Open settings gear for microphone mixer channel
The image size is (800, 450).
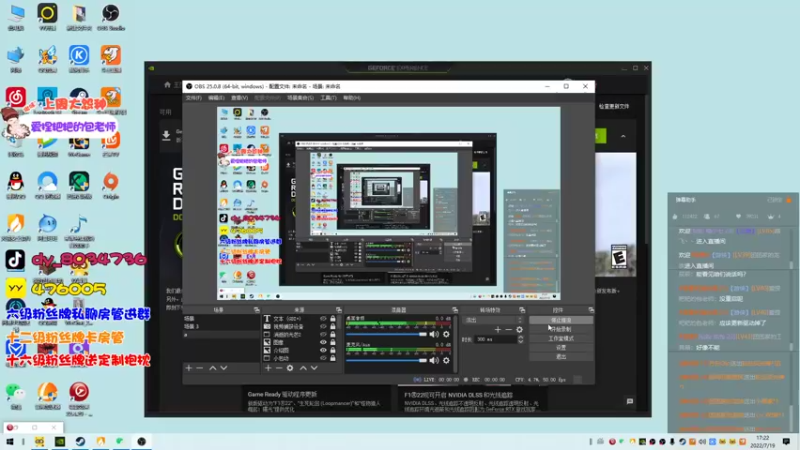(446, 360)
